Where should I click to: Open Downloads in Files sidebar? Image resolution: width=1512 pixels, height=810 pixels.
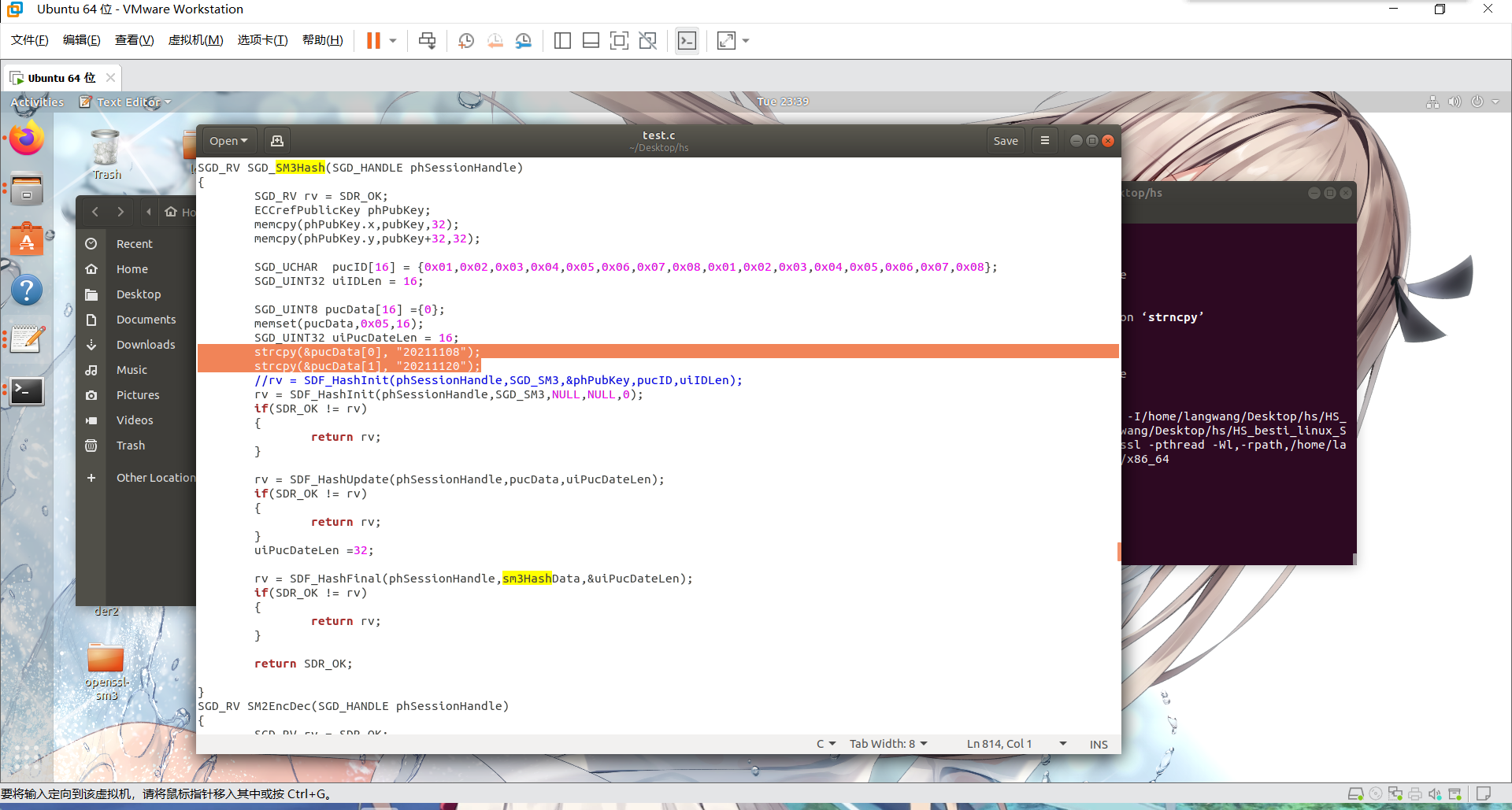pyautogui.click(x=137, y=345)
